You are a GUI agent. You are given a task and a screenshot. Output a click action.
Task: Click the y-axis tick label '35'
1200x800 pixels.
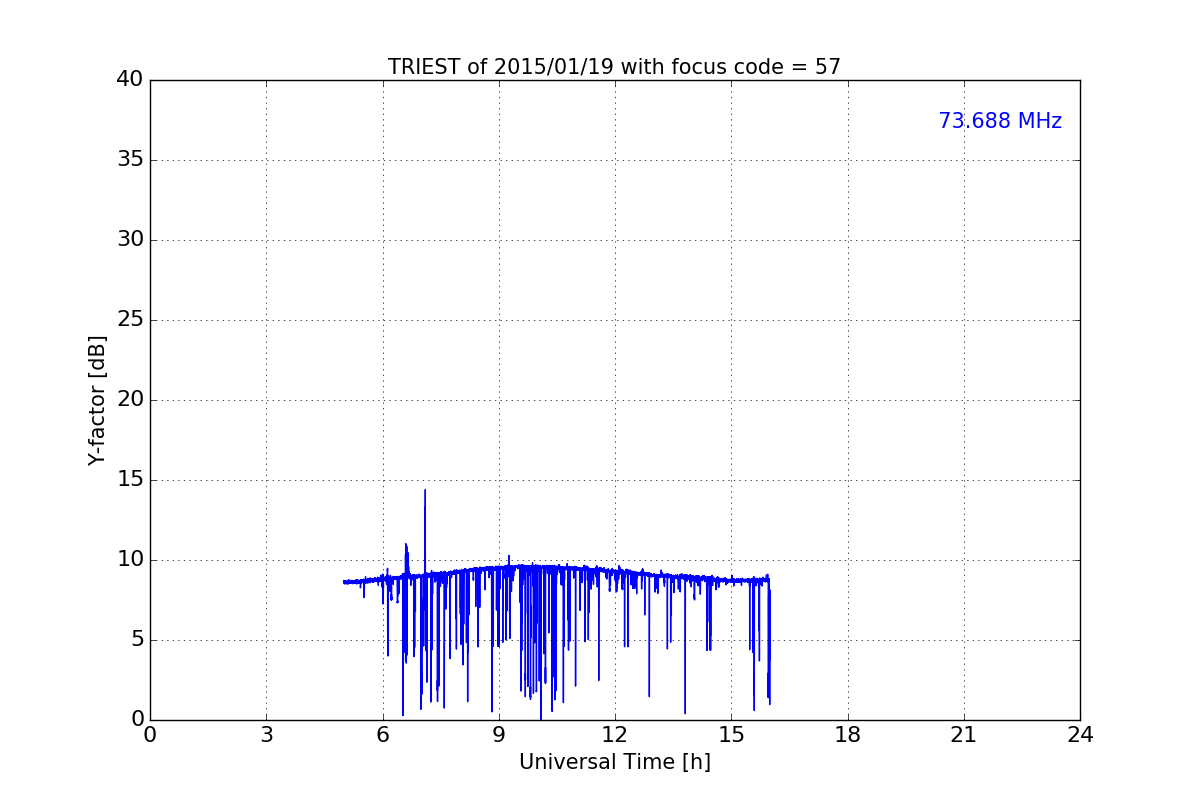[x=130, y=160]
